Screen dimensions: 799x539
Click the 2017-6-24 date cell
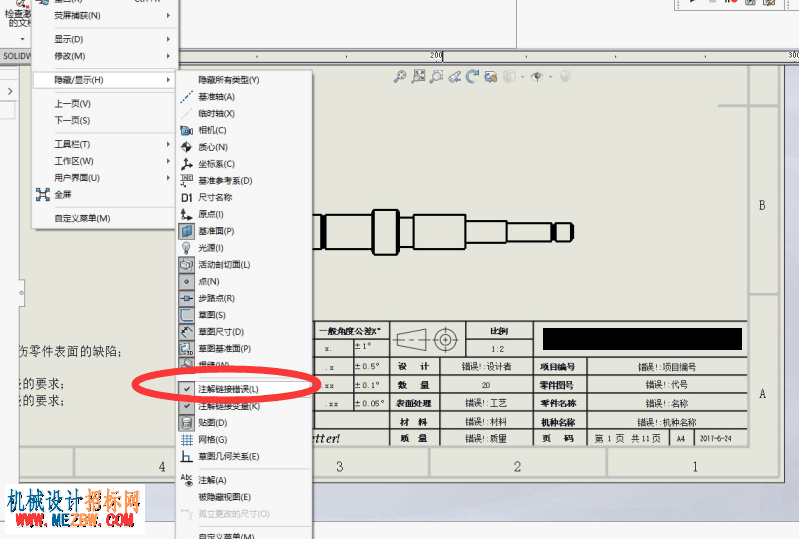715,438
